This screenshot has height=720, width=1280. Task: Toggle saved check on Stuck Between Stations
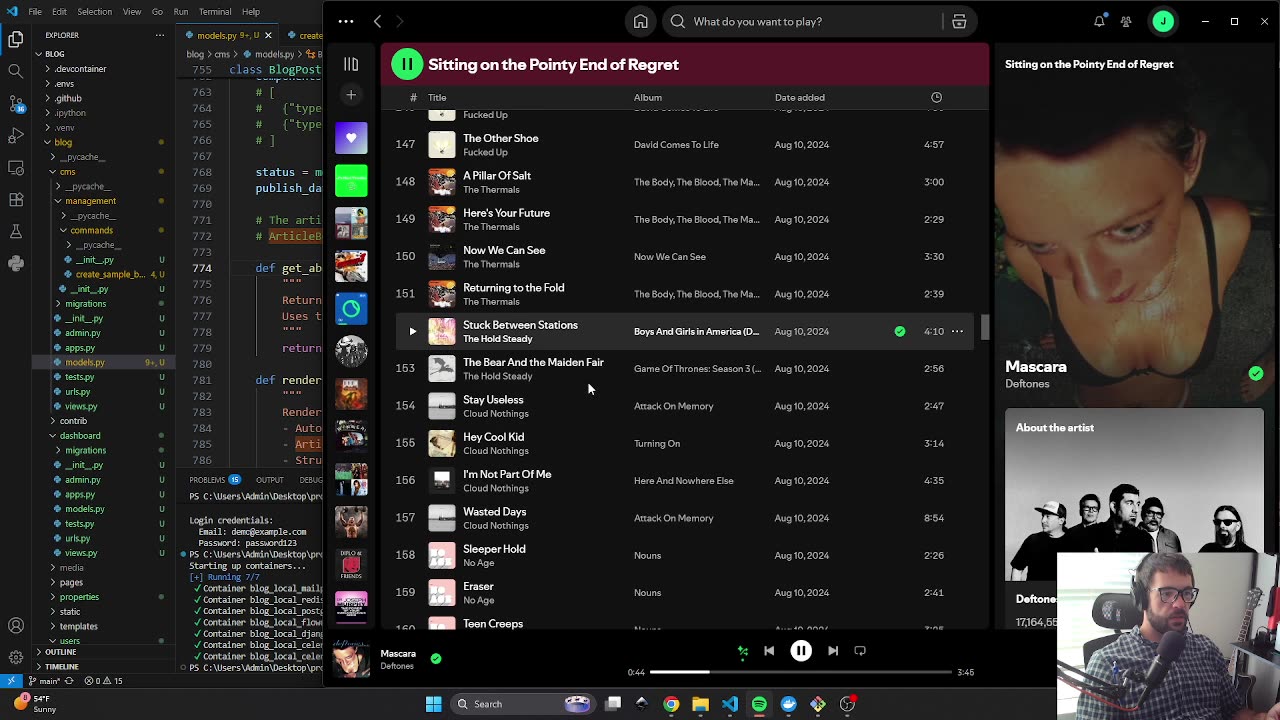900,331
